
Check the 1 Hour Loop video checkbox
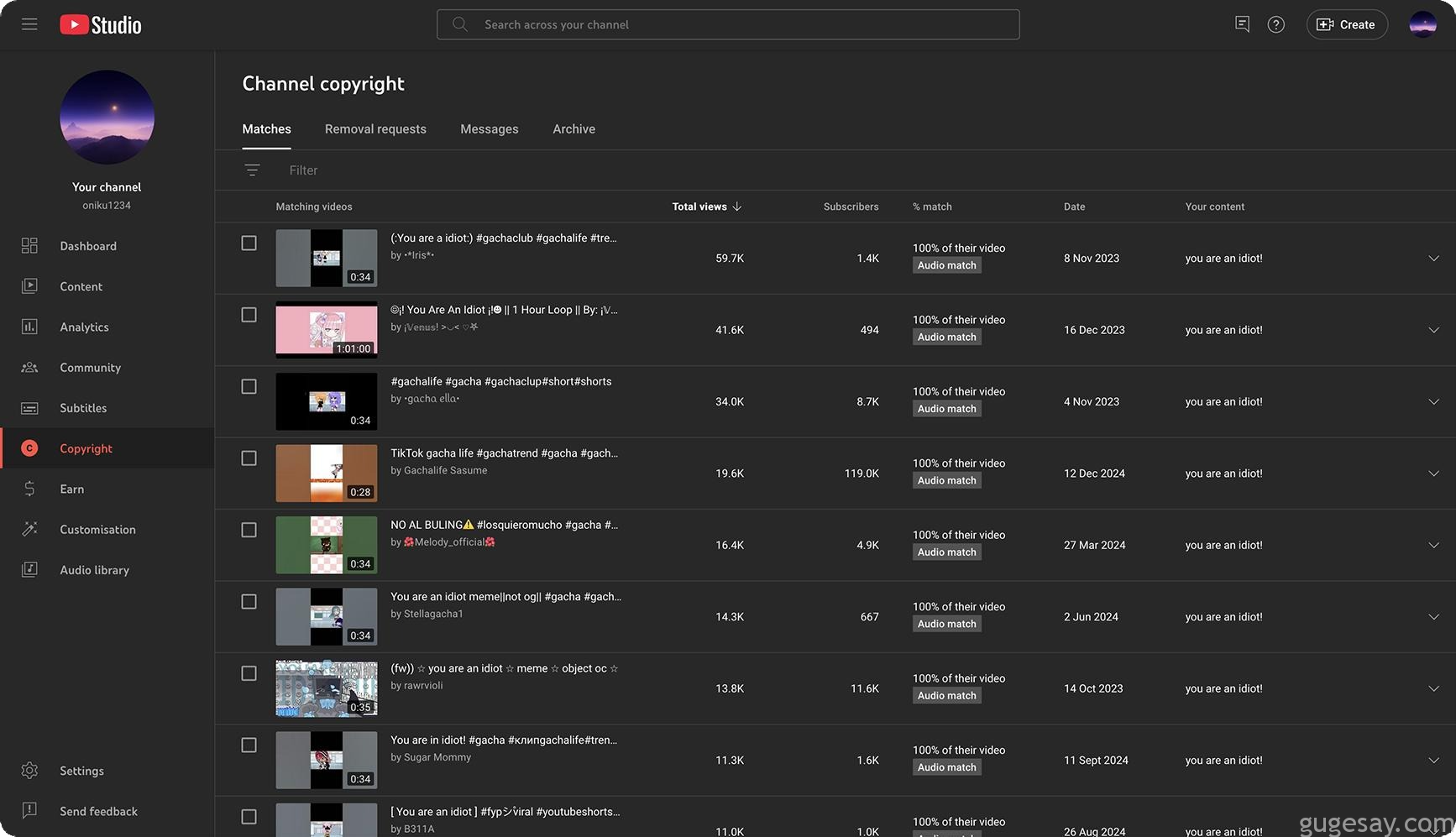point(249,315)
